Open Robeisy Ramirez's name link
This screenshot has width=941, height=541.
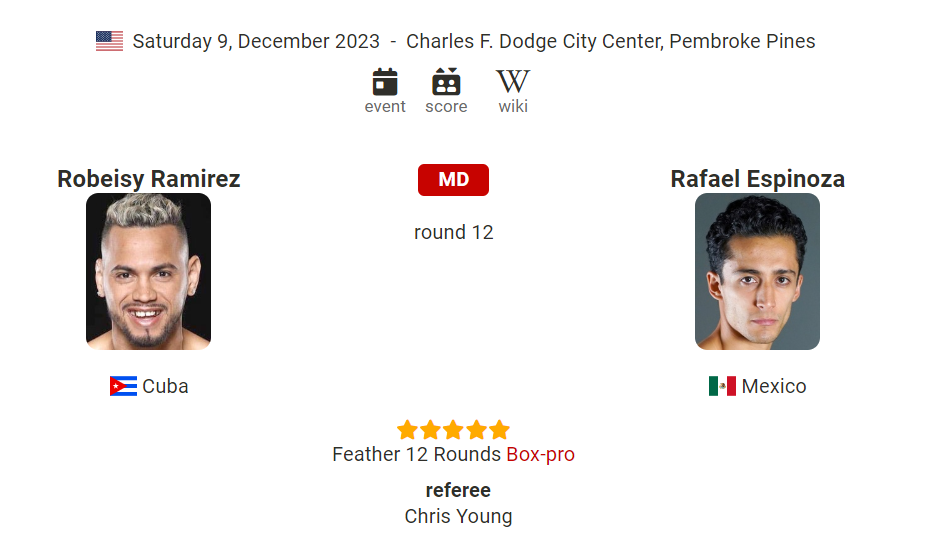click(148, 179)
